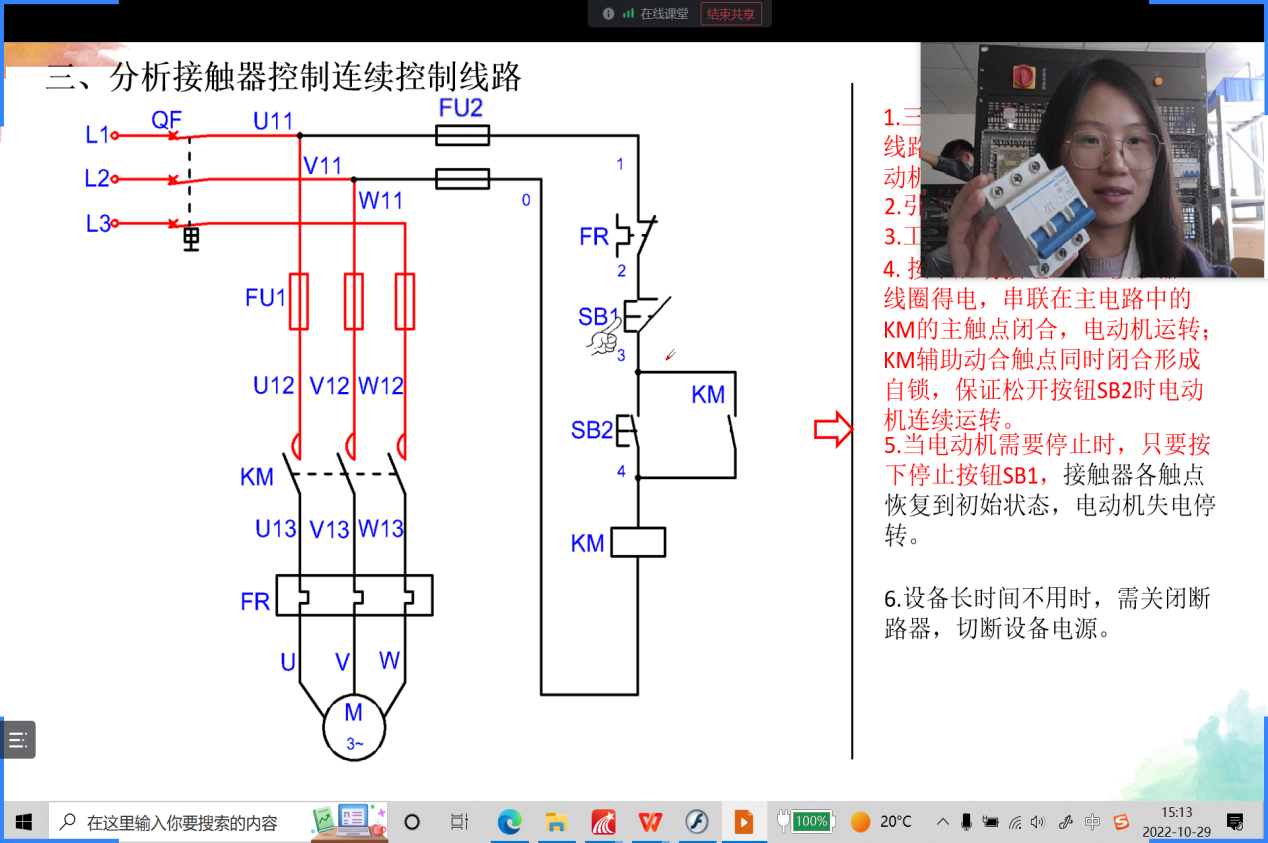
Task: Expand hidden system tray icons
Action: pos(942,822)
